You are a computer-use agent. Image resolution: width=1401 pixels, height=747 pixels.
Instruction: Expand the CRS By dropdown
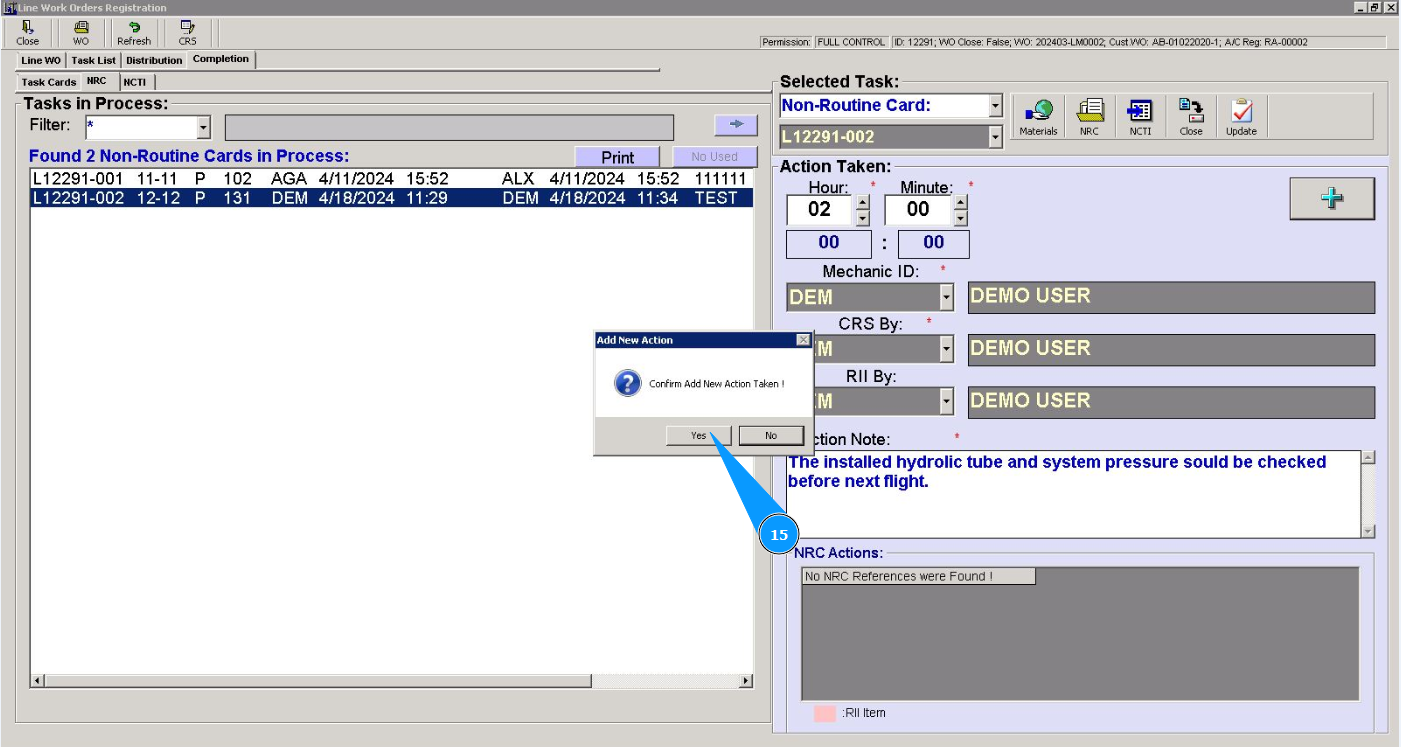point(946,349)
